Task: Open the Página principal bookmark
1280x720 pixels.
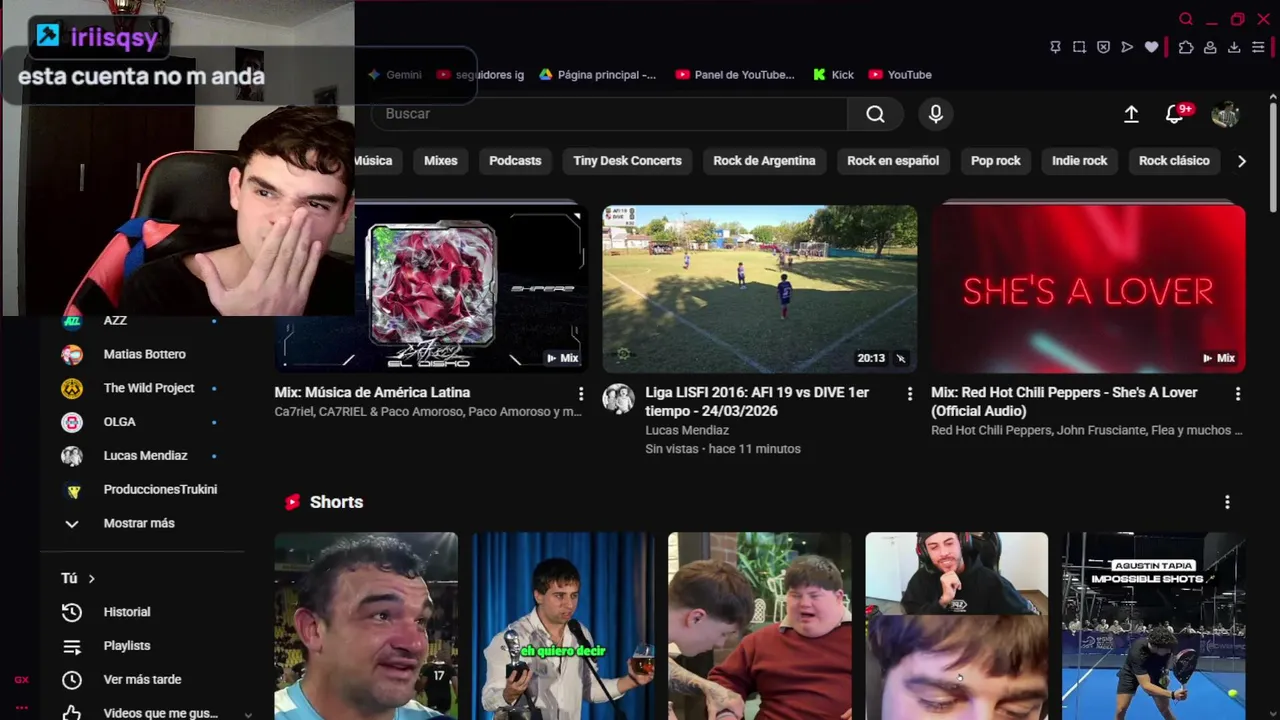Action: point(598,75)
